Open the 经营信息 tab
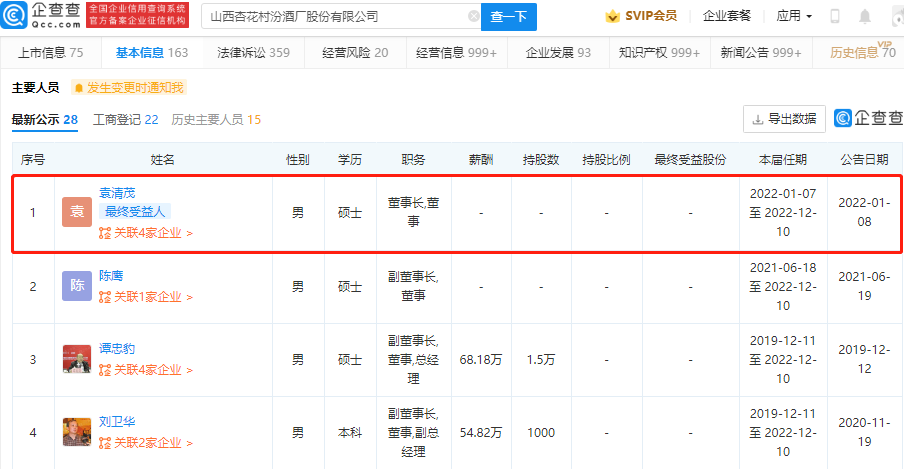 (456, 52)
